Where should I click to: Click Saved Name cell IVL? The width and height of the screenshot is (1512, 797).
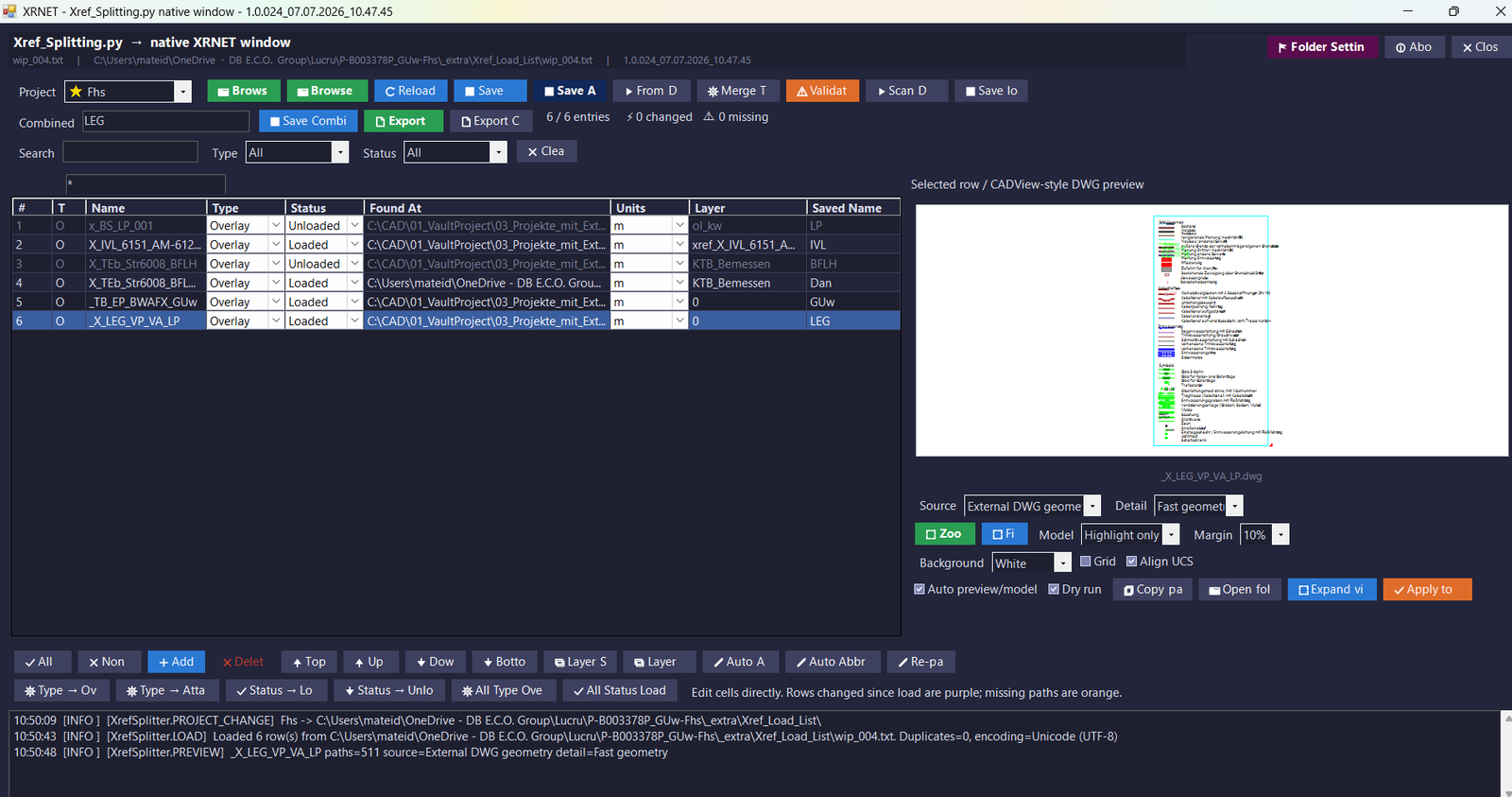(x=853, y=245)
